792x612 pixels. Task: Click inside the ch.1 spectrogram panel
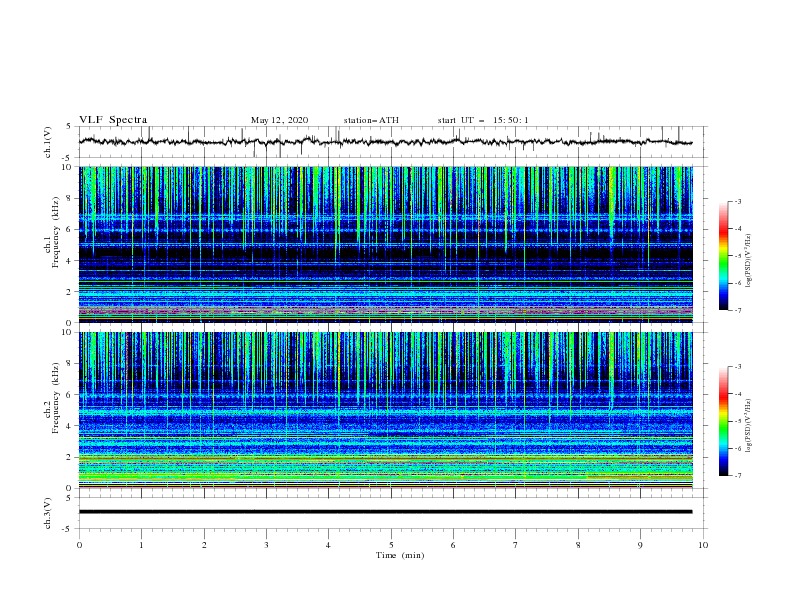(385, 244)
